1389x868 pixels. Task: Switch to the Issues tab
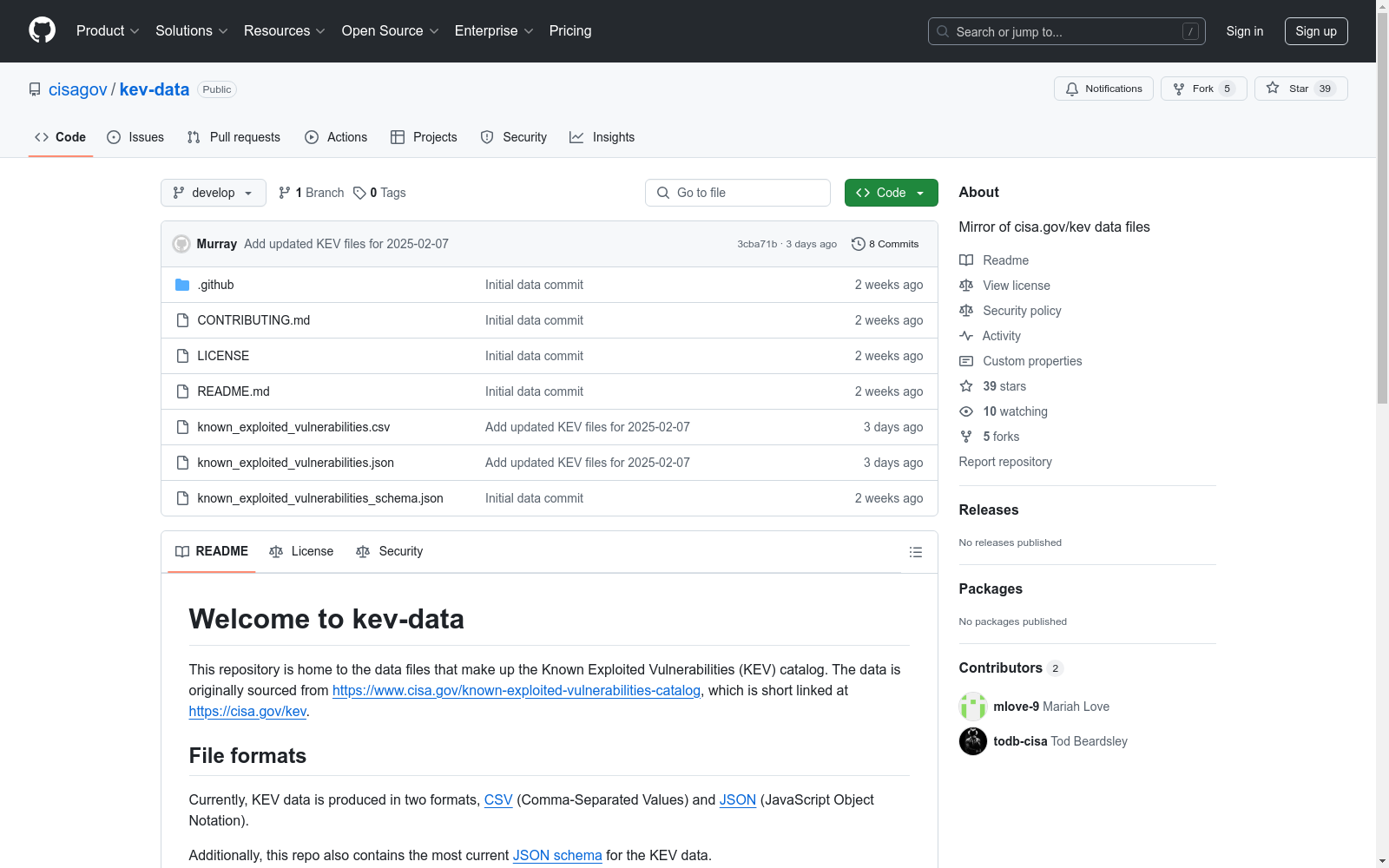(x=135, y=137)
